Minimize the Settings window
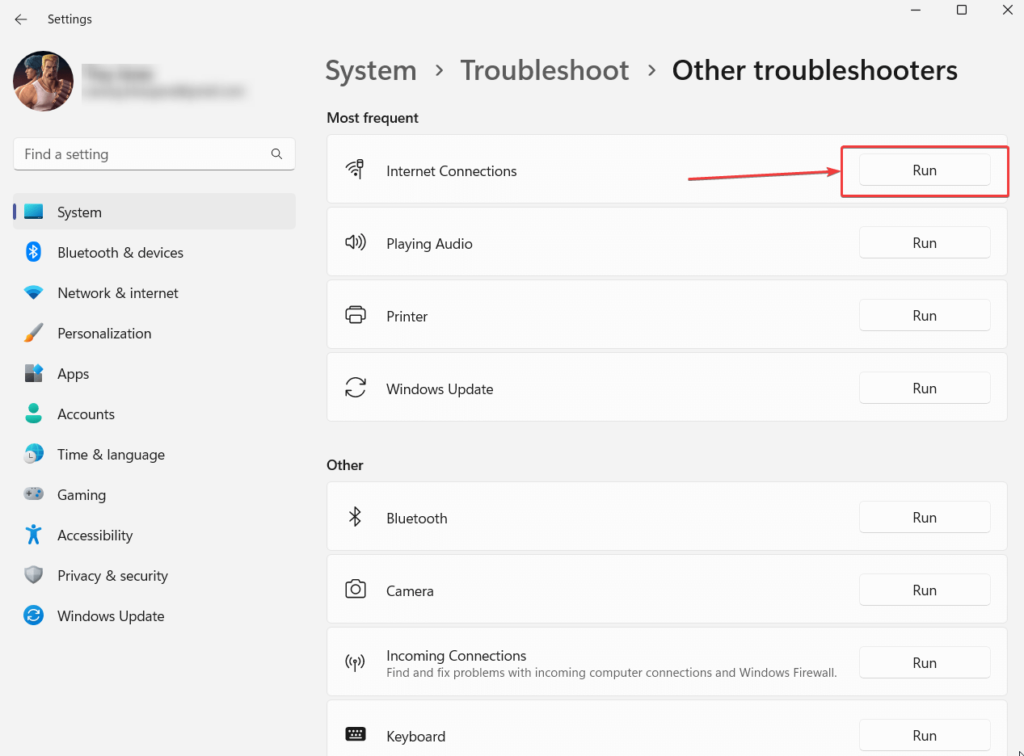Viewport: 1024px width, 756px height. 916,10
